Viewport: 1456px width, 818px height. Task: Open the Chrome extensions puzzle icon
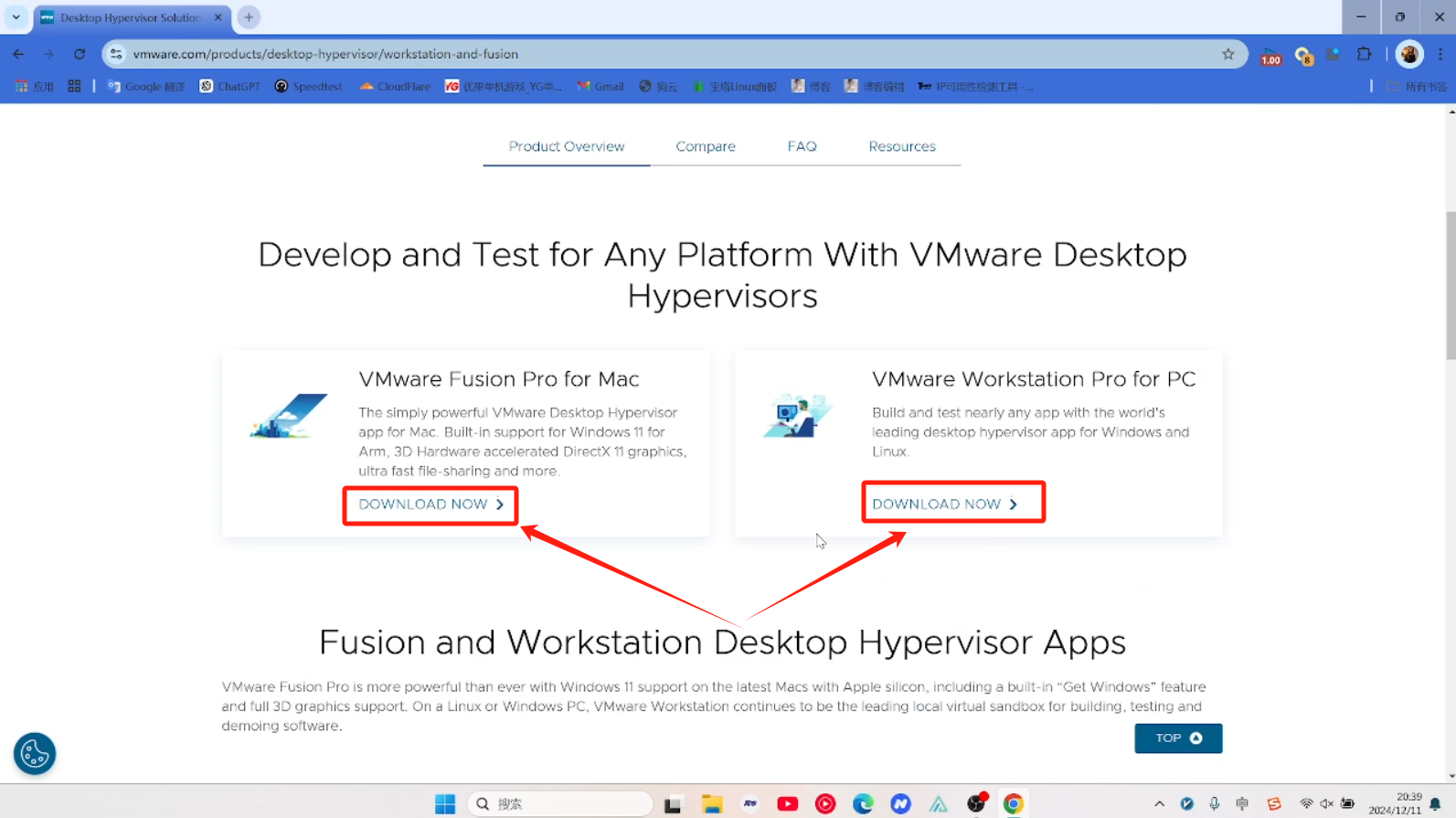click(x=1364, y=54)
